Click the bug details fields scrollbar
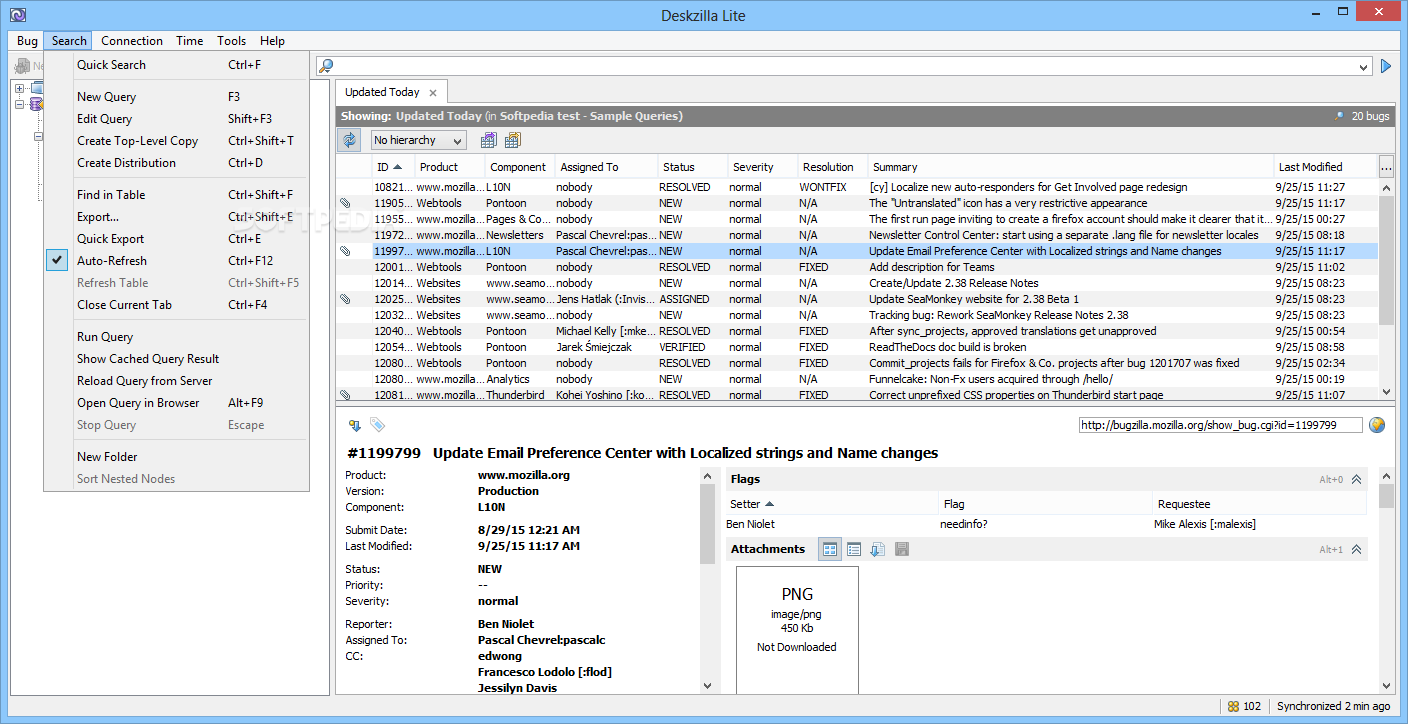This screenshot has height=724, width=1408. (x=708, y=580)
